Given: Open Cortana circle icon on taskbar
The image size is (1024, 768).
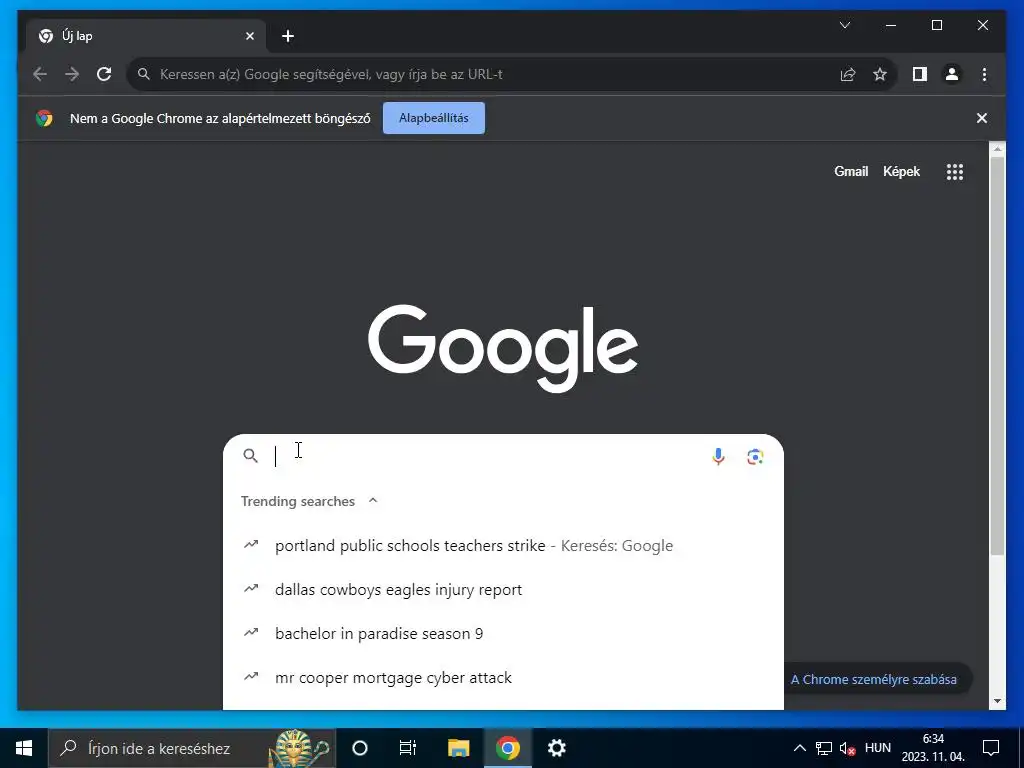Looking at the screenshot, I should (x=360, y=748).
